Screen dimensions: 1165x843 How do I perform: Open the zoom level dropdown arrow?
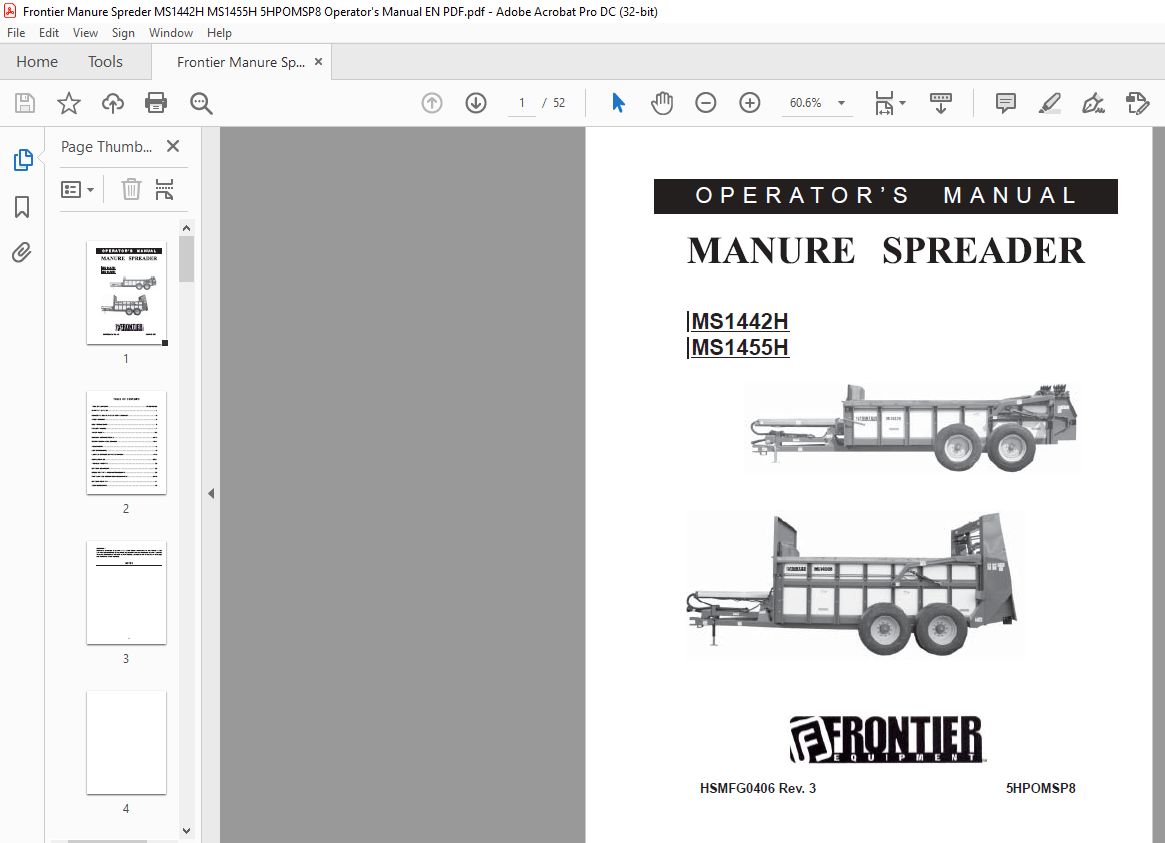tap(841, 102)
